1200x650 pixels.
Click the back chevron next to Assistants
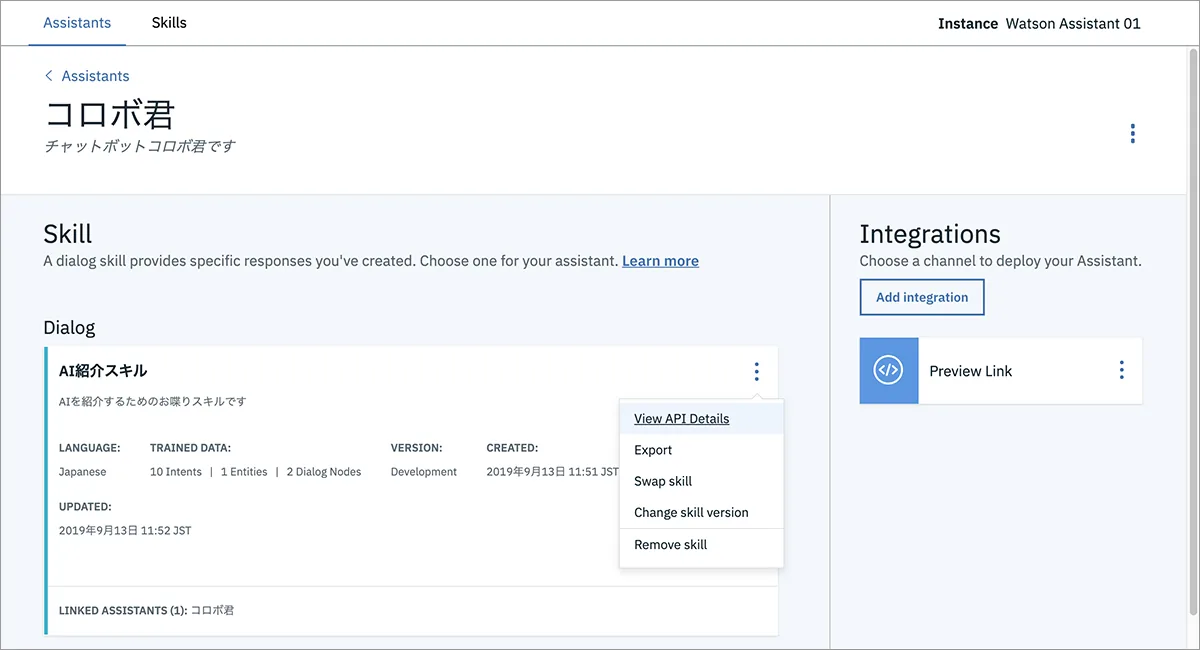coord(48,76)
